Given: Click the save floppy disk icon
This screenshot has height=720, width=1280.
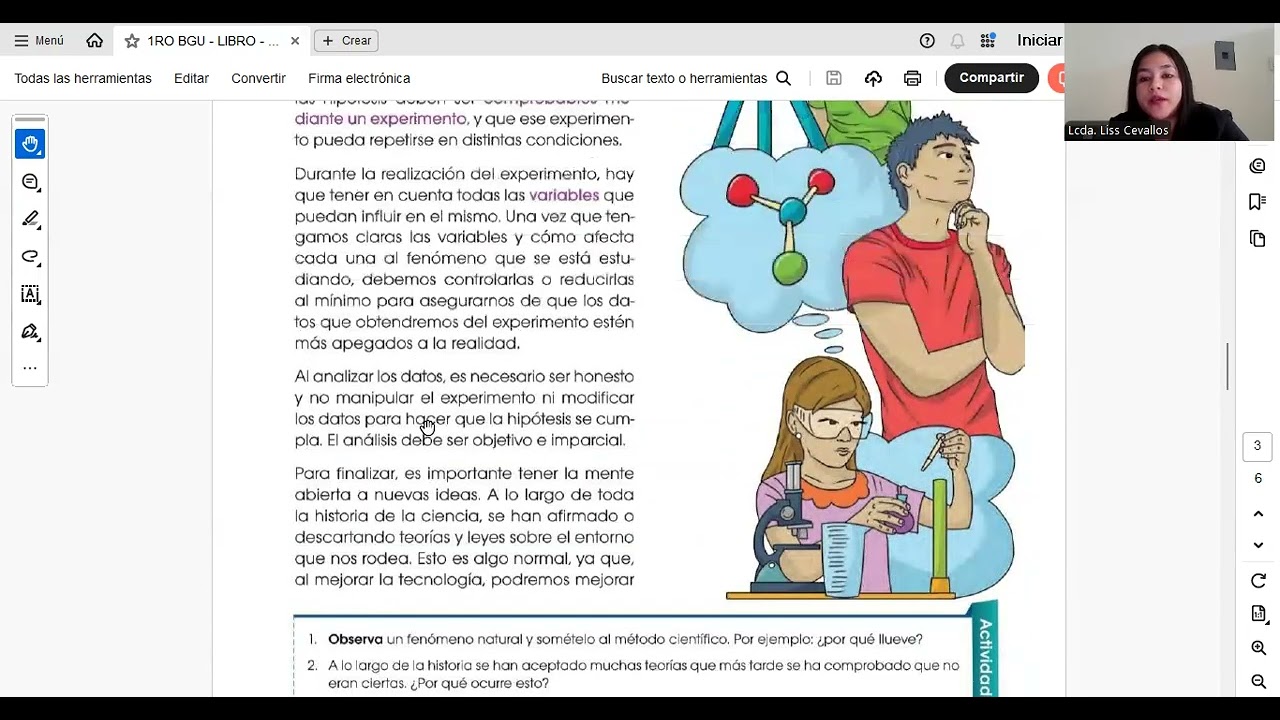Looking at the screenshot, I should (834, 78).
